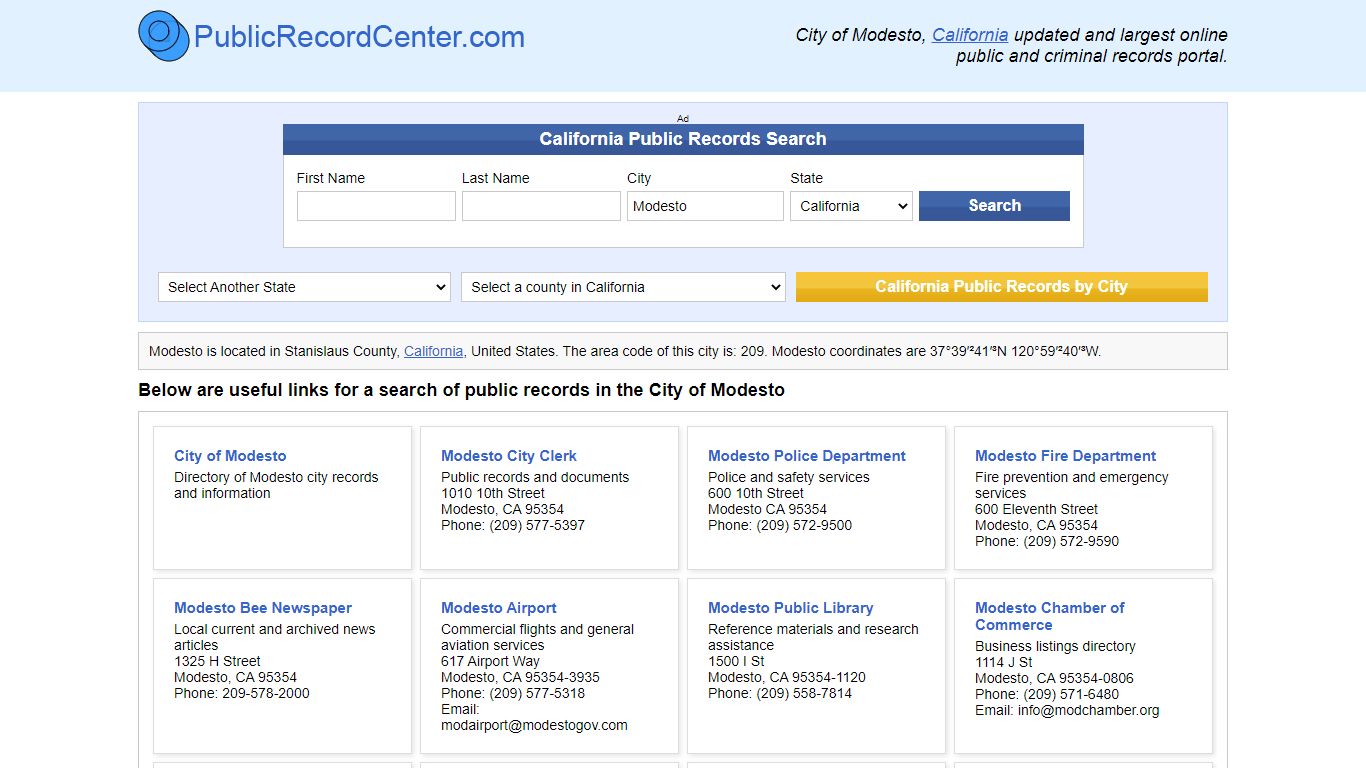Image resolution: width=1366 pixels, height=768 pixels.
Task: Select Modesto Bee address 1325 H Street
Action: [217, 661]
